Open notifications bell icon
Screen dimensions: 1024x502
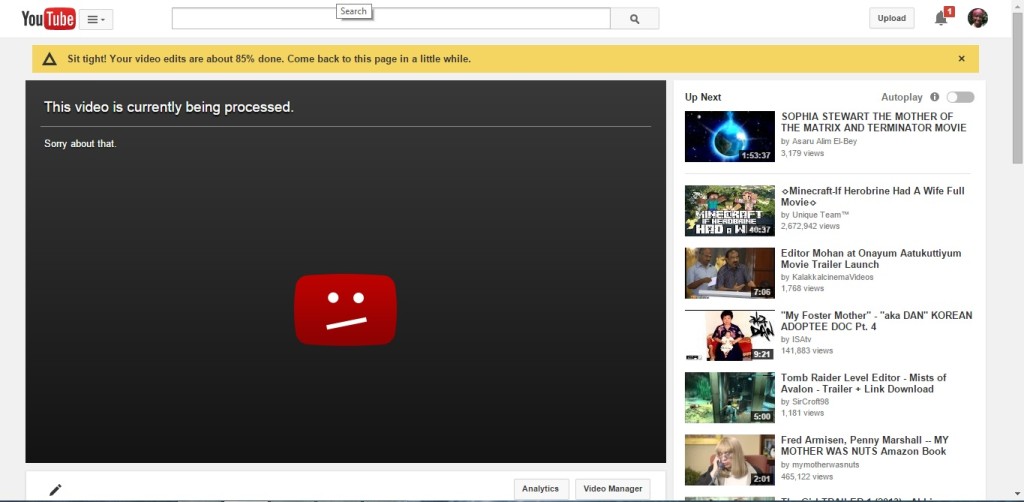click(941, 18)
